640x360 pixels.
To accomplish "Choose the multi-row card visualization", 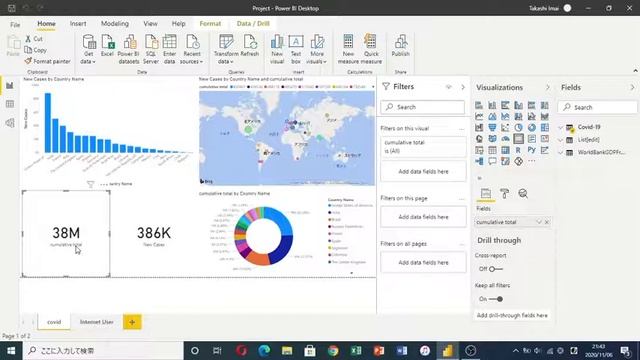I will [x=531, y=139].
